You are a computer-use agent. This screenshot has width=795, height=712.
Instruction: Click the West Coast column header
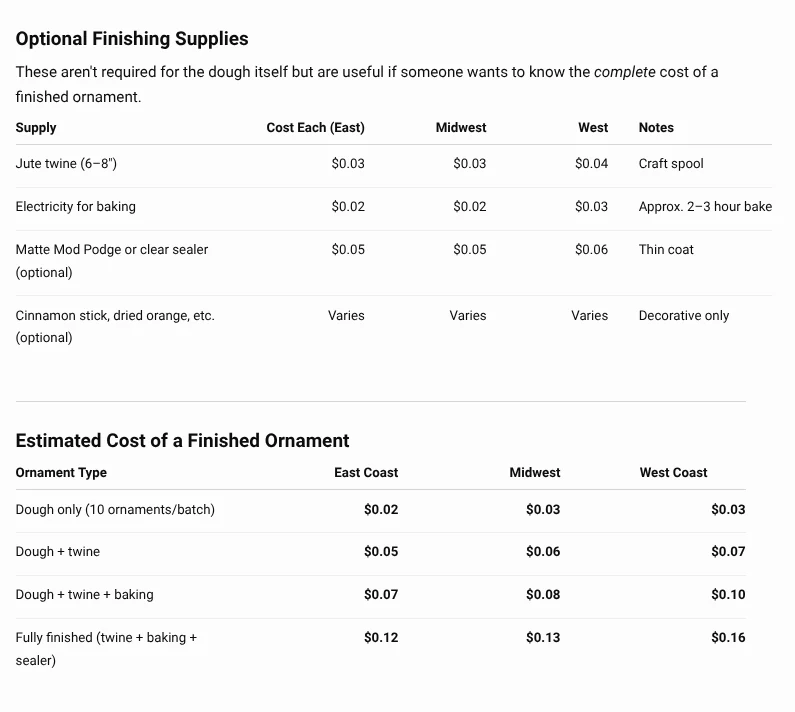point(673,472)
